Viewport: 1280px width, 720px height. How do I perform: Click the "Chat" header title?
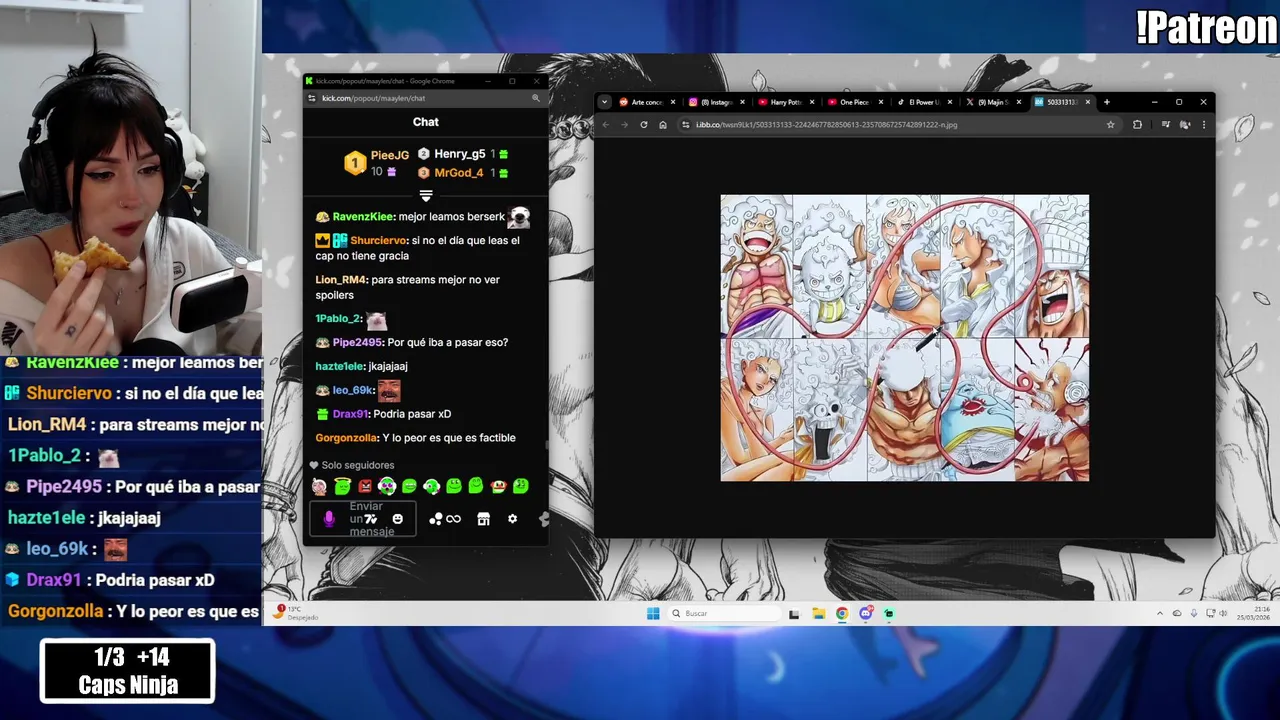click(426, 122)
